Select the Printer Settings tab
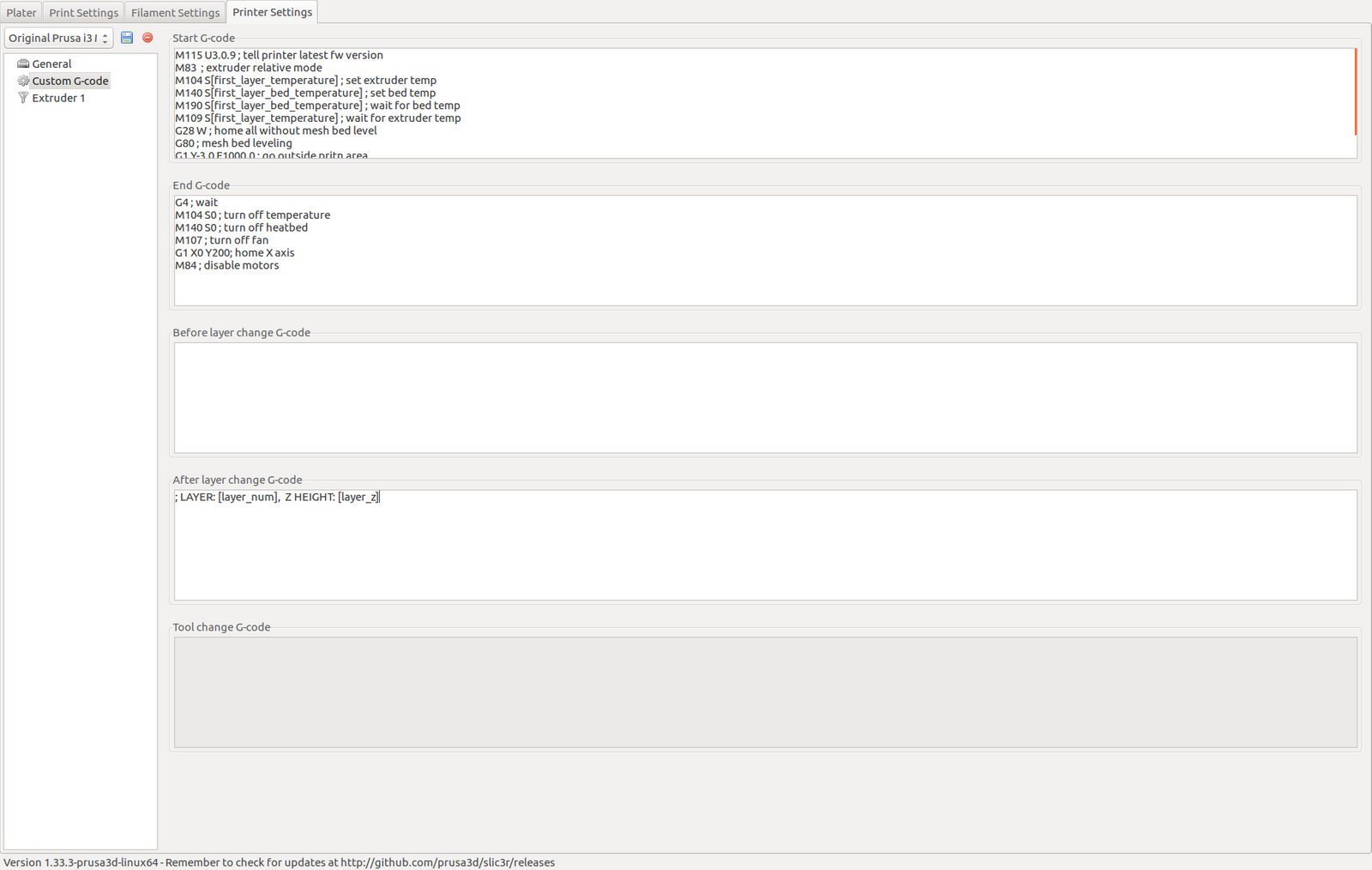The width and height of the screenshot is (1372, 870). point(272,12)
